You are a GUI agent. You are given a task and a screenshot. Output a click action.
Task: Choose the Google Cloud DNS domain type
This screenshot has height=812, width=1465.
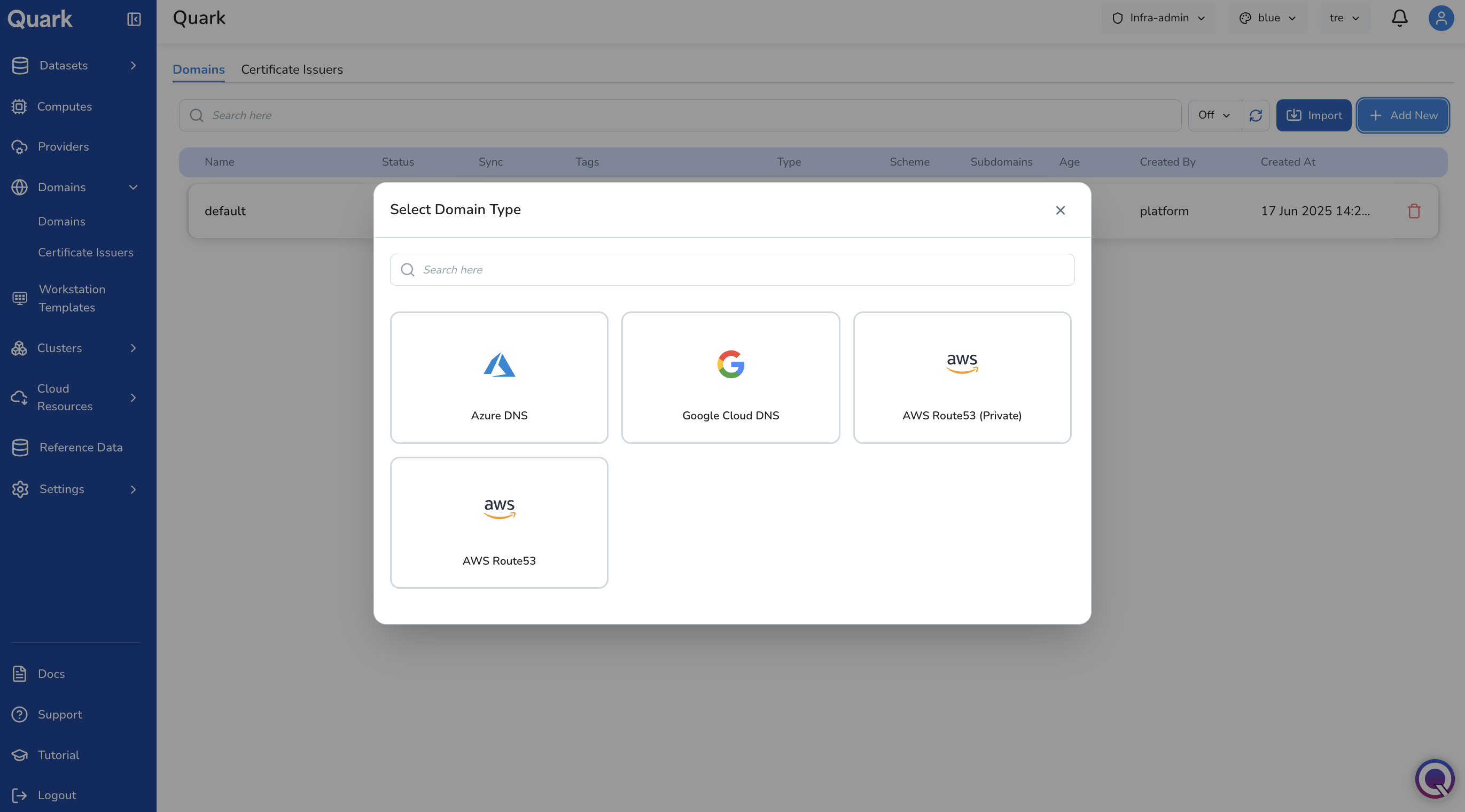pos(730,378)
